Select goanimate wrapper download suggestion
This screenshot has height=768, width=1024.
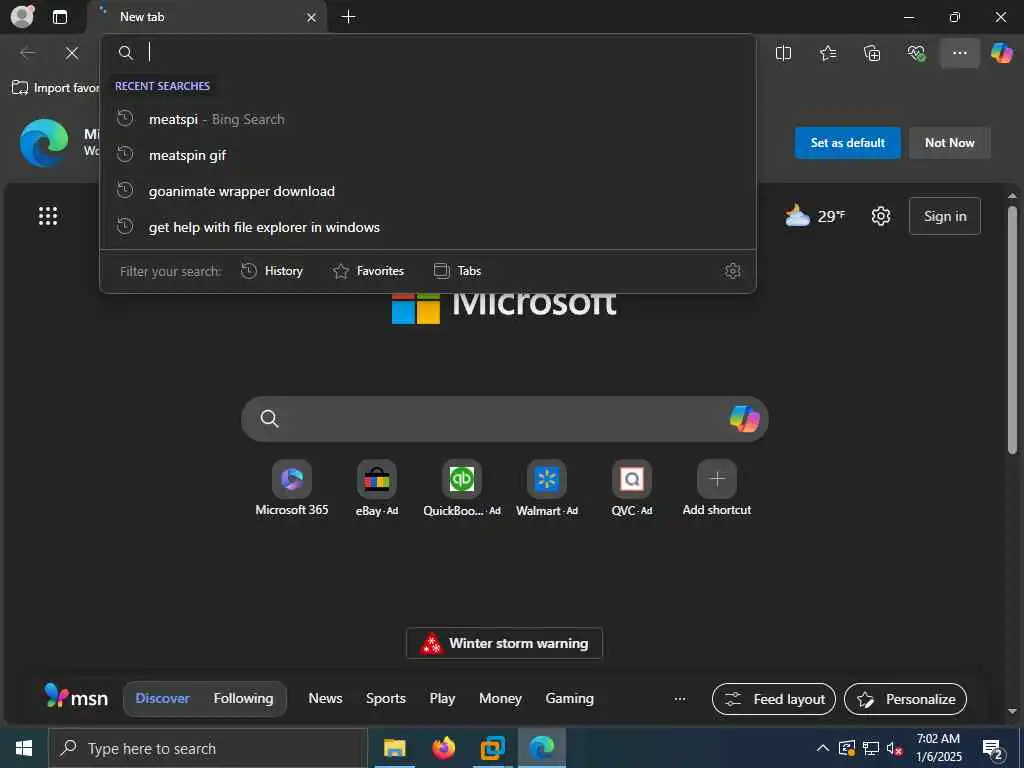[428, 191]
